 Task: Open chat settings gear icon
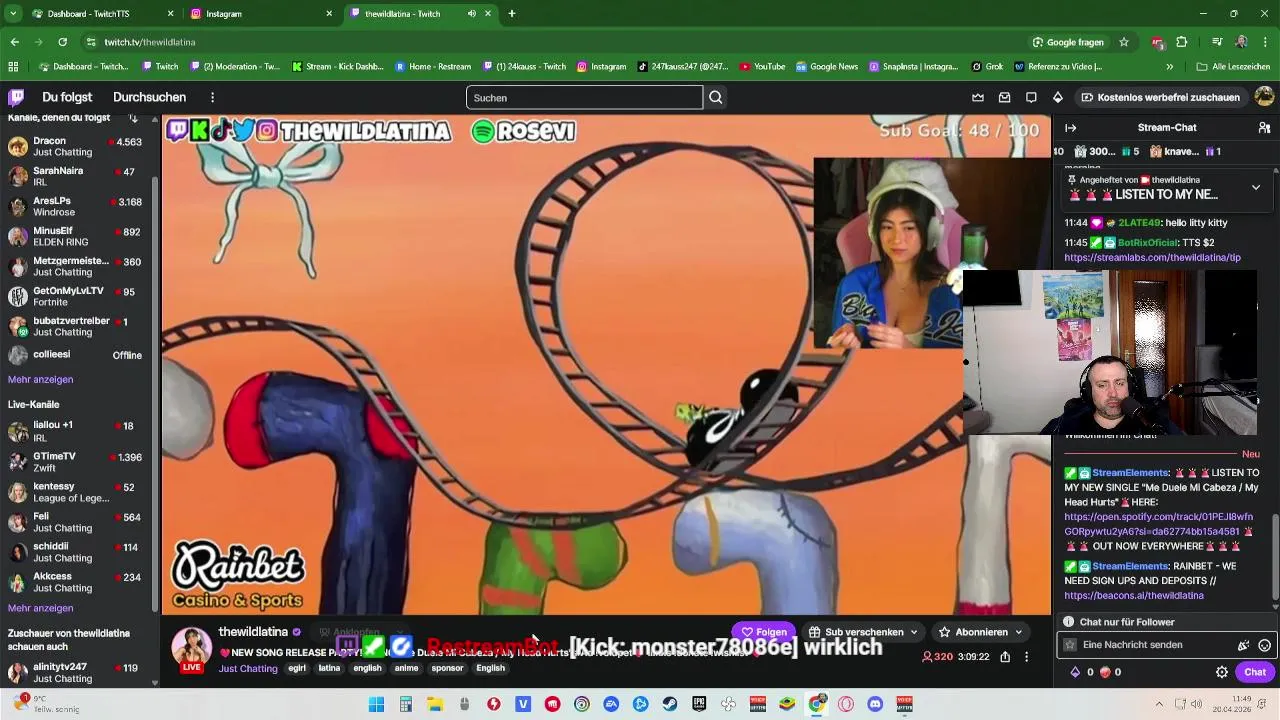point(1221,672)
